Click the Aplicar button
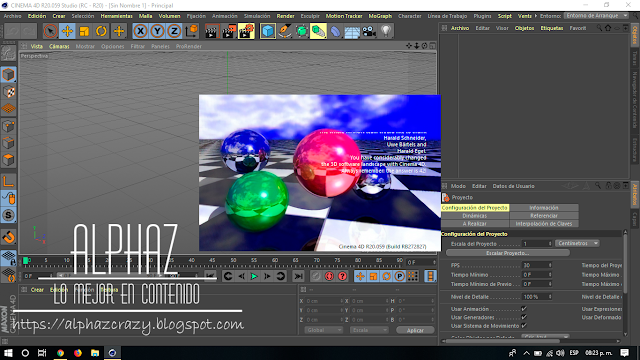Image resolution: width=640 pixels, height=360 pixels. (x=415, y=330)
